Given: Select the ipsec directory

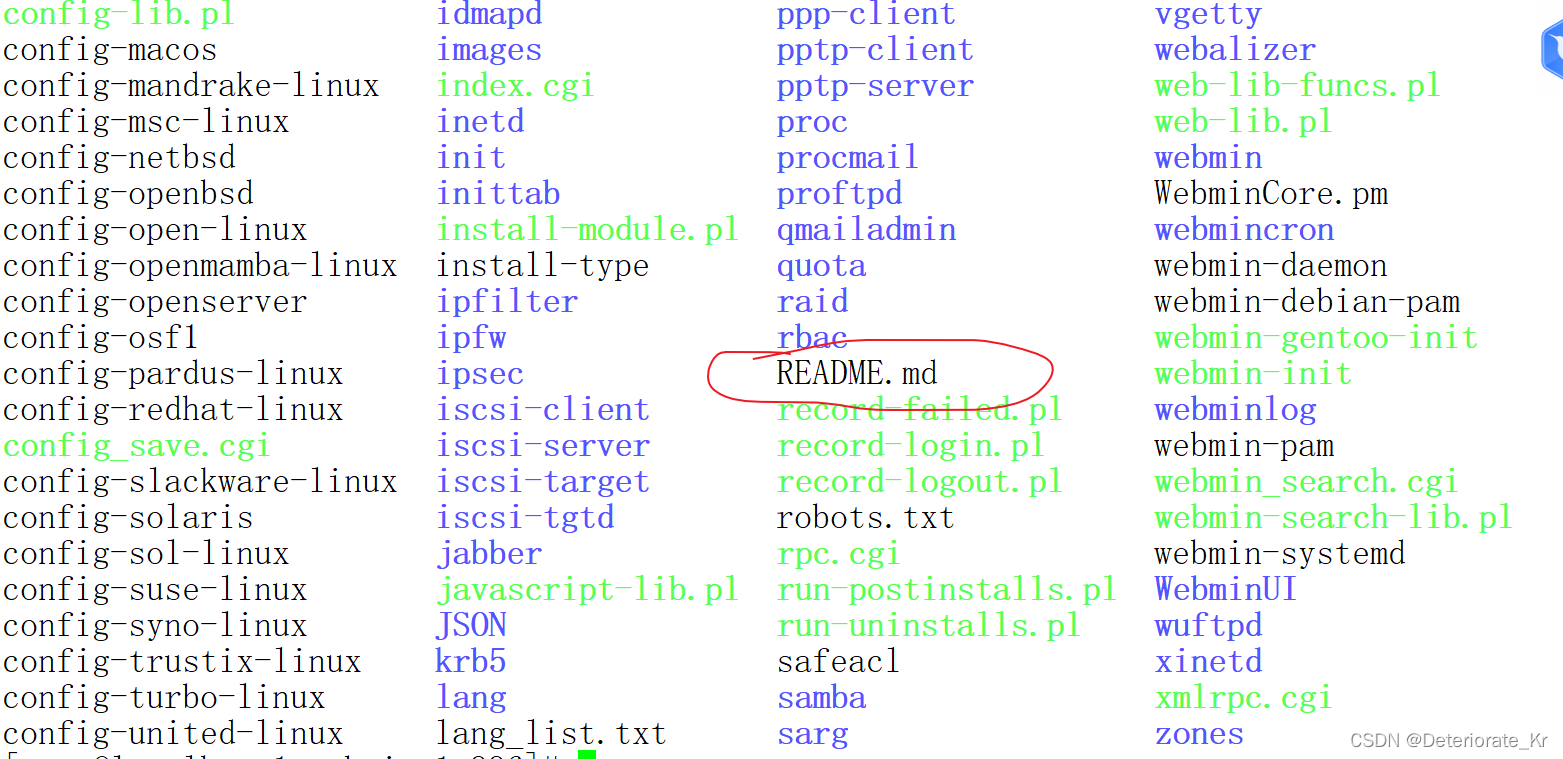Looking at the screenshot, I should (480, 374).
